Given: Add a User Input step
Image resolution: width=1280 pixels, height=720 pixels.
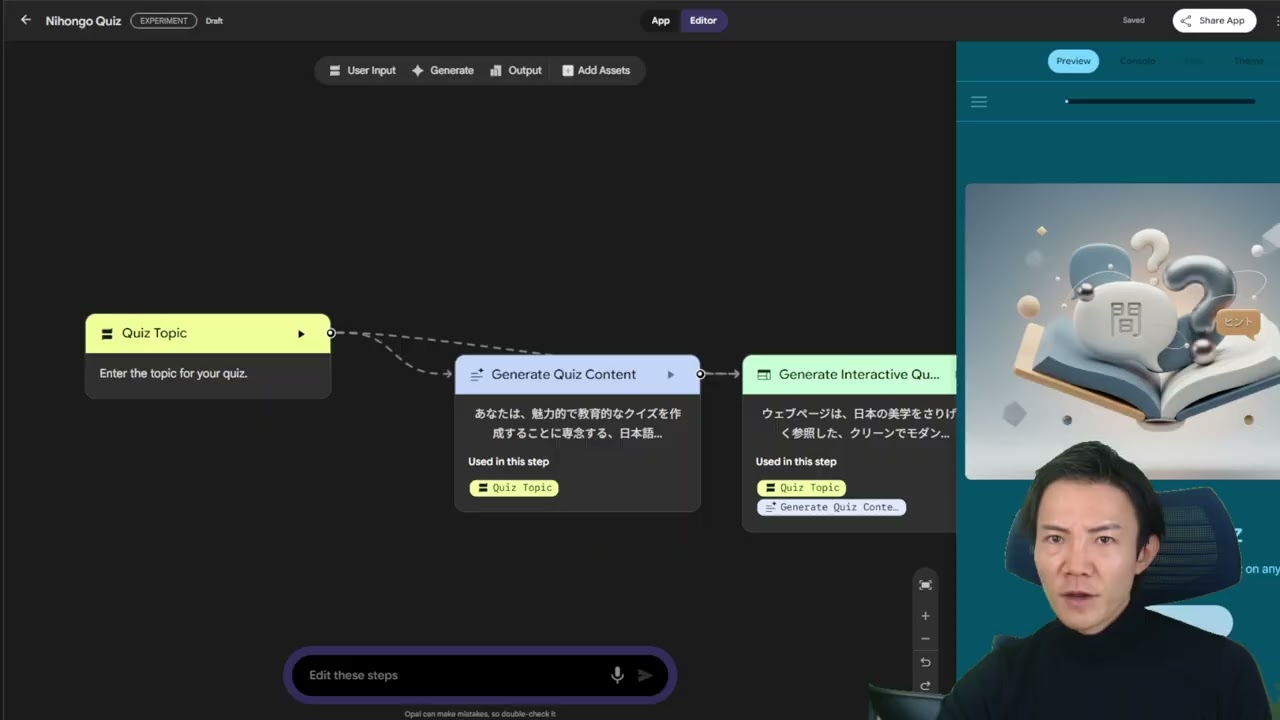Looking at the screenshot, I should pyautogui.click(x=362, y=70).
